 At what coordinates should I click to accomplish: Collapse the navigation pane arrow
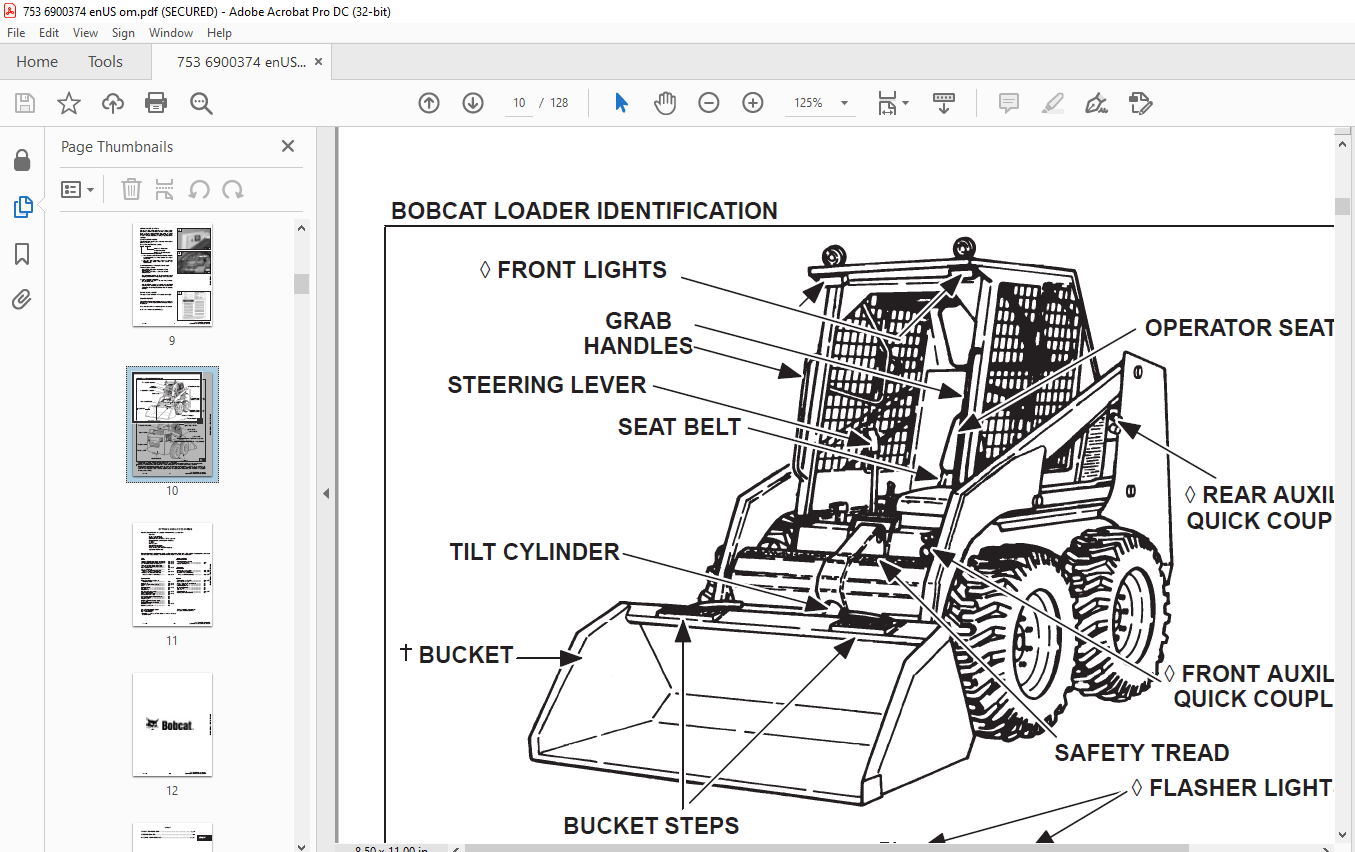point(325,493)
